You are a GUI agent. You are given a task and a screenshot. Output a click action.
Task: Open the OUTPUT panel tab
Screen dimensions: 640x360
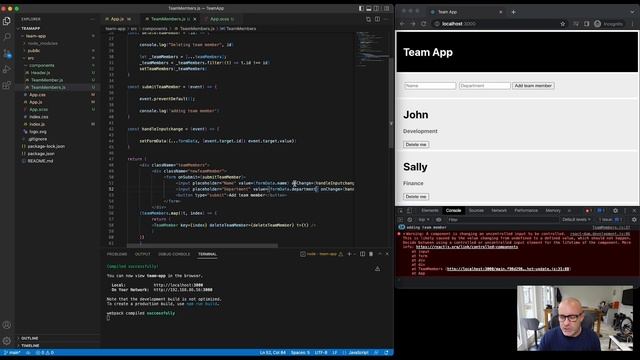coord(142,254)
